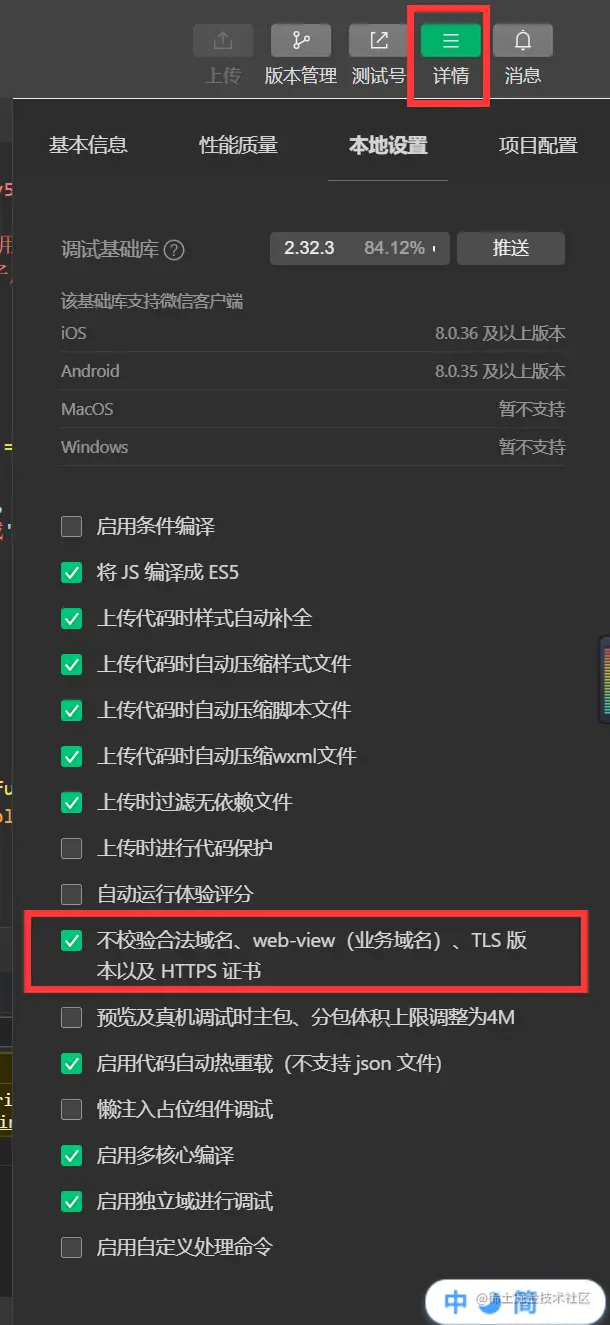This screenshot has width=610, height=1325.
Task: Switch to the 性能质量 tab
Action: (238, 145)
